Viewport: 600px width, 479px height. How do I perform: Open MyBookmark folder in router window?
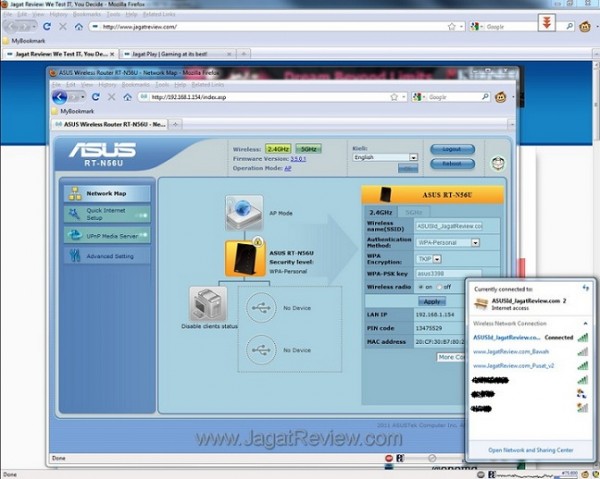pyautogui.click(x=73, y=111)
